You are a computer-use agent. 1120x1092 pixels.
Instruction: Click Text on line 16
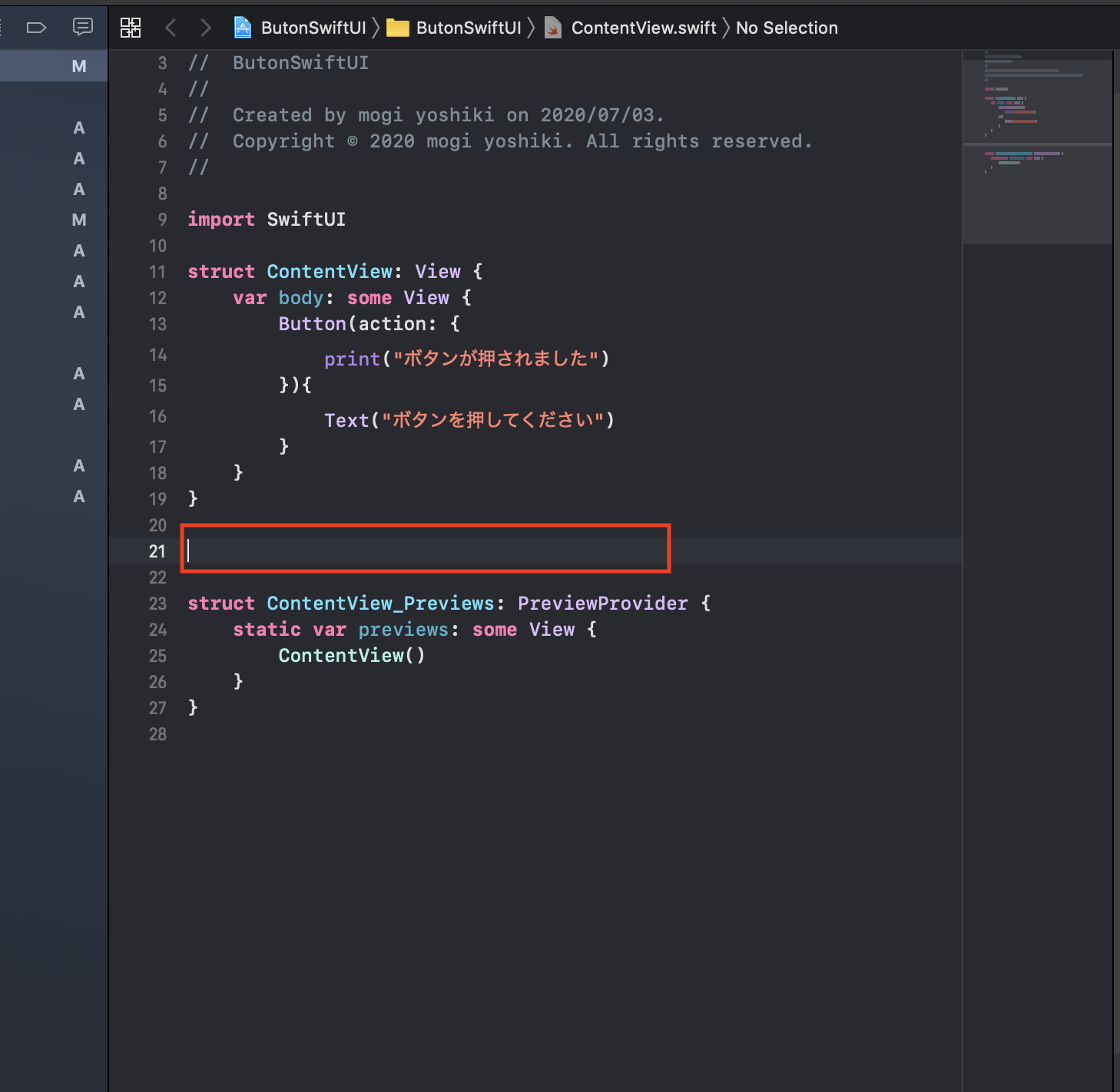coord(346,420)
